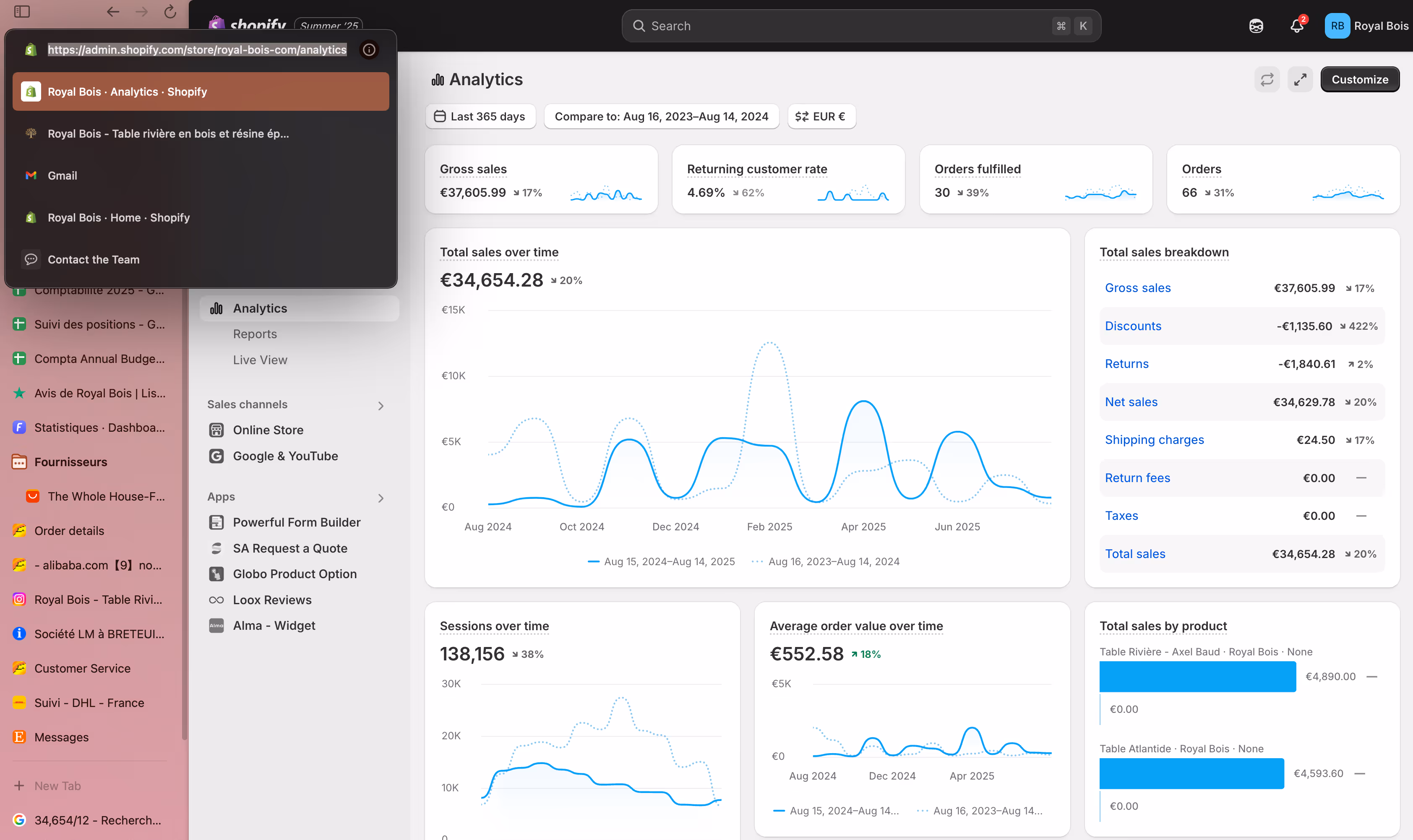Viewport: 1413px width, 840px height.
Task: Click the browser back arrow
Action: click(x=112, y=11)
